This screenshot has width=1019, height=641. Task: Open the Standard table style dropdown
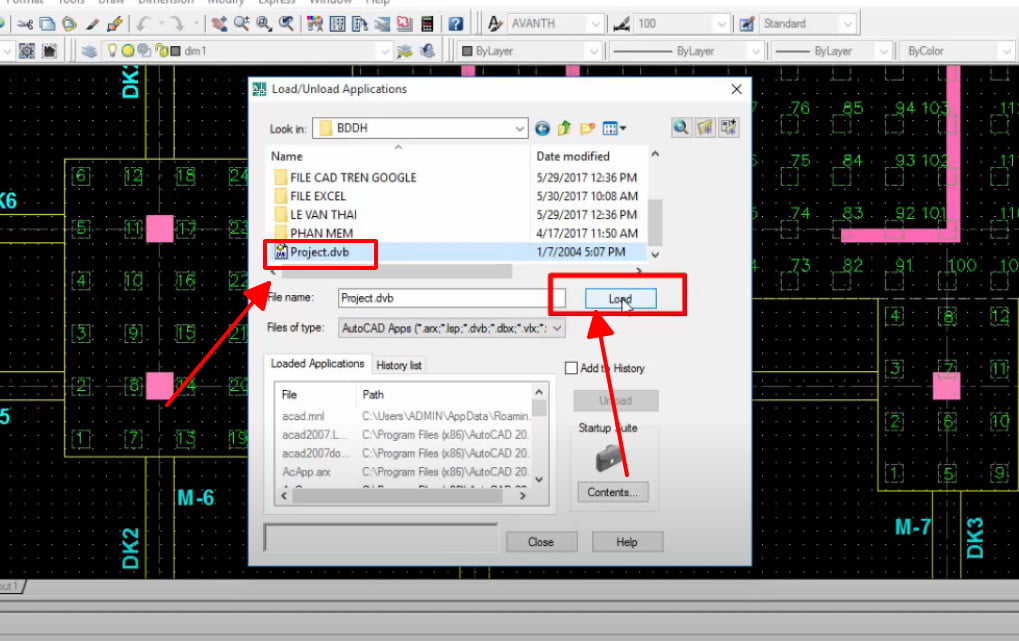coord(847,24)
